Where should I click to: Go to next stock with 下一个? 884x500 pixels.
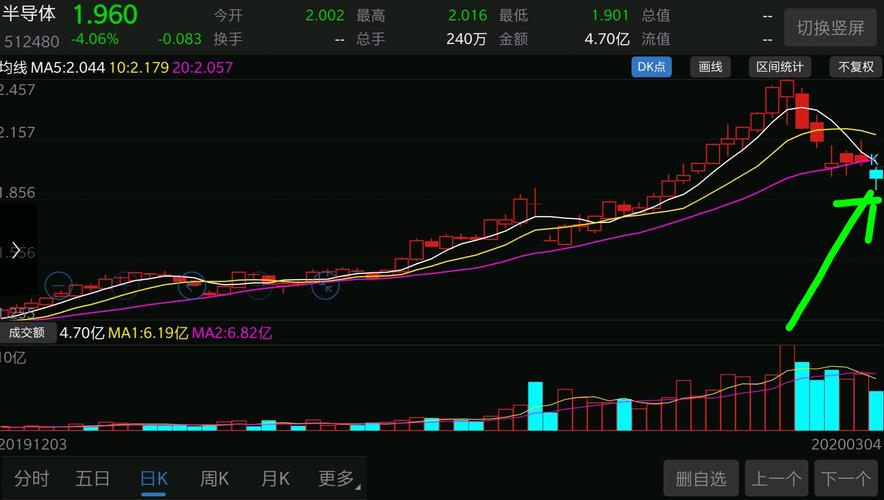tap(846, 479)
